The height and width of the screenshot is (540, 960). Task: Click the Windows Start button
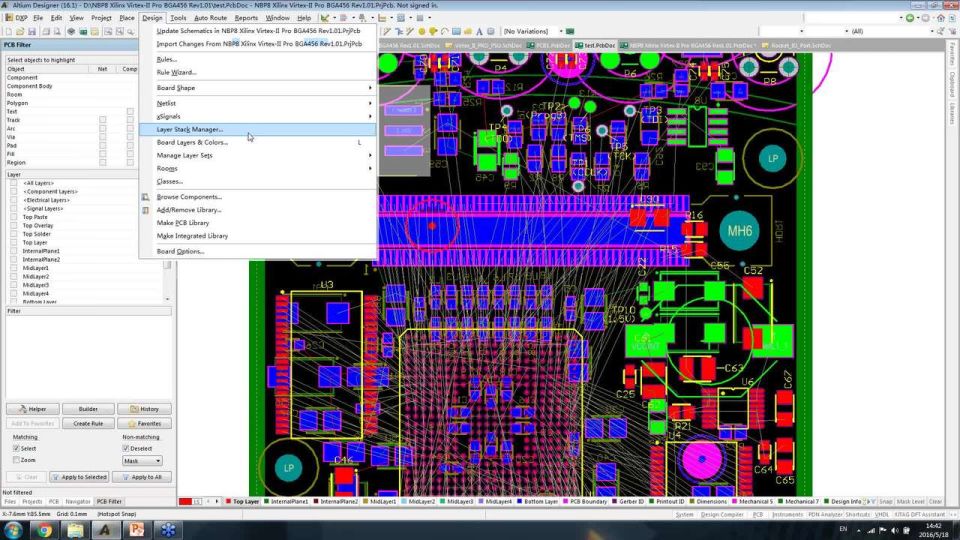pos(13,530)
